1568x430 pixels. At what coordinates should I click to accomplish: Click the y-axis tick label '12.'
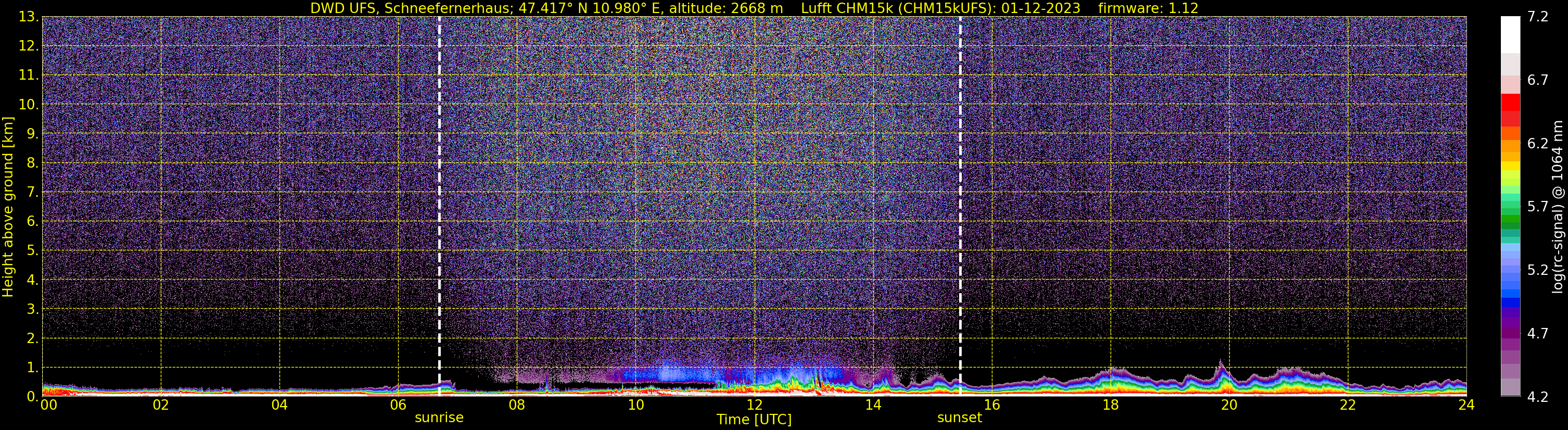coord(29,46)
